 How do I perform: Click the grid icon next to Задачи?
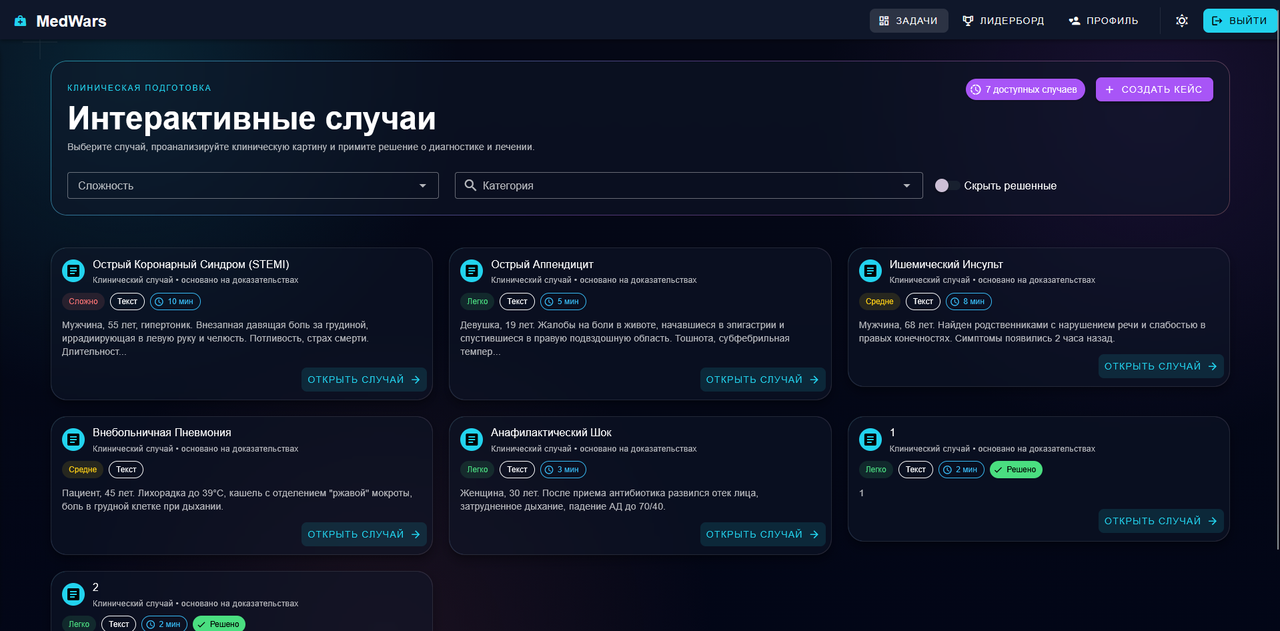click(x=884, y=21)
